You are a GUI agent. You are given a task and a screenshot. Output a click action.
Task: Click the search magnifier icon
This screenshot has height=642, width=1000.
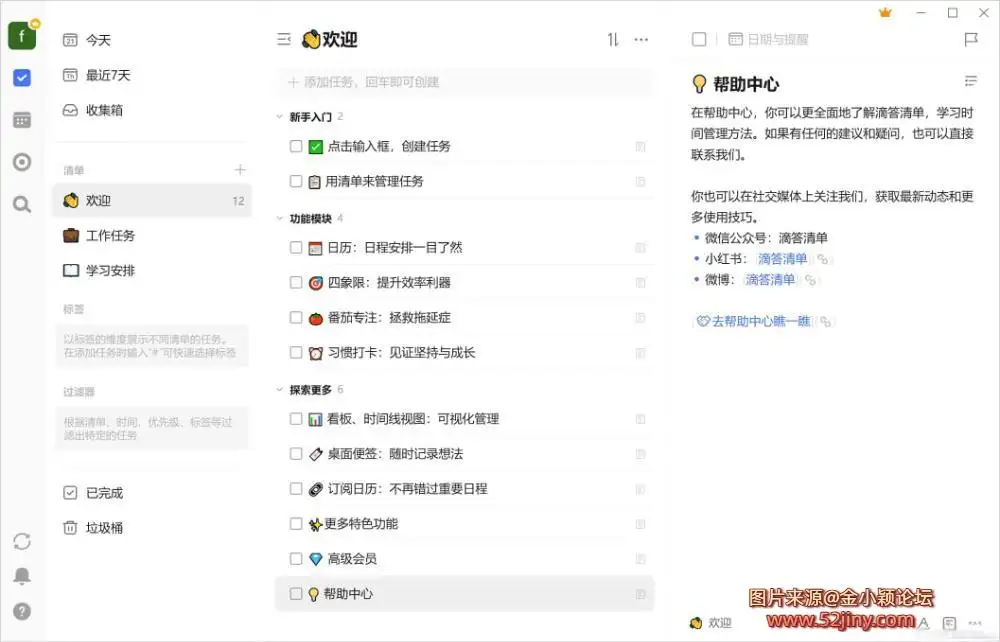click(22, 204)
